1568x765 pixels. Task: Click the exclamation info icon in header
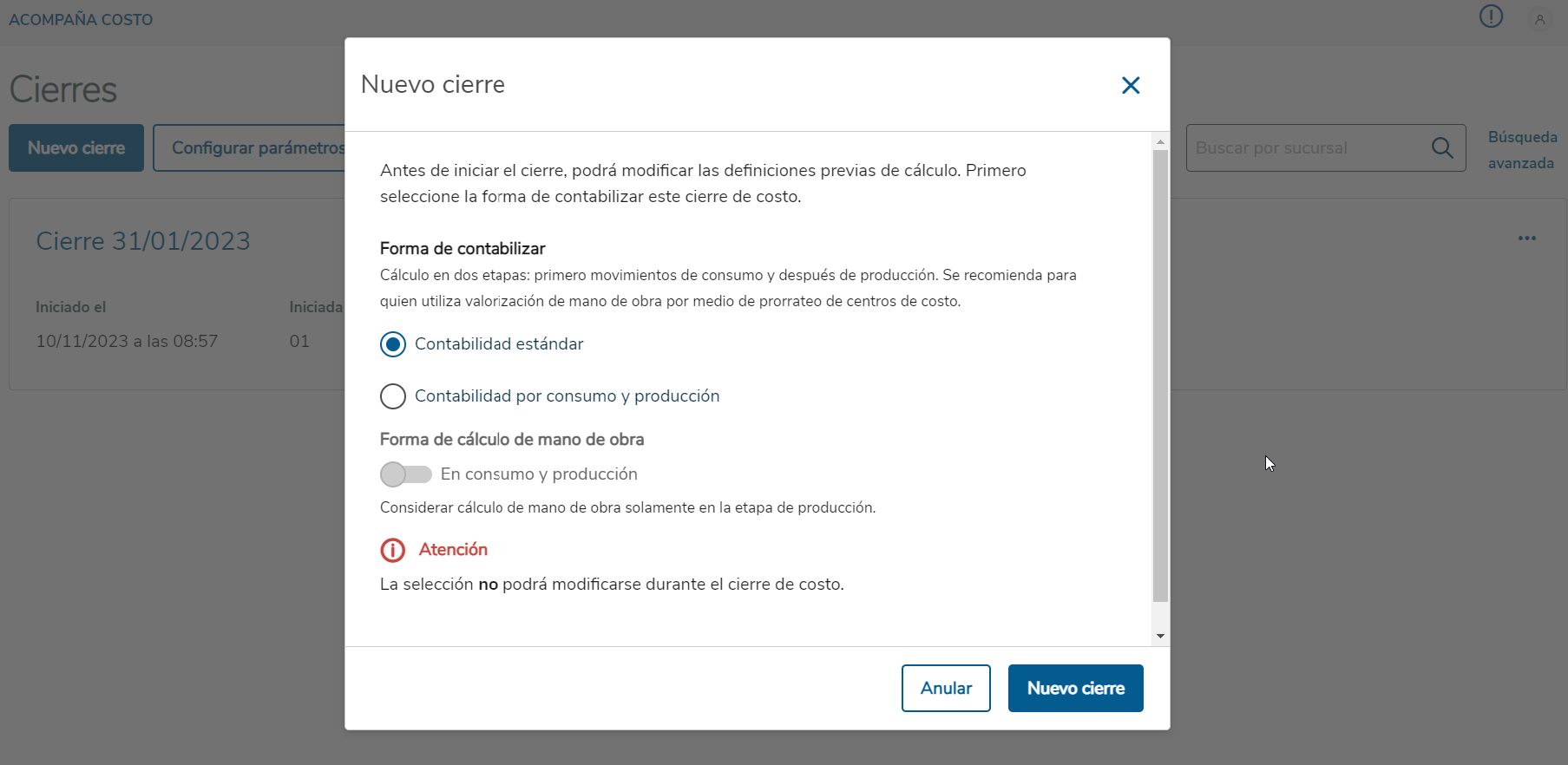tap(1491, 16)
